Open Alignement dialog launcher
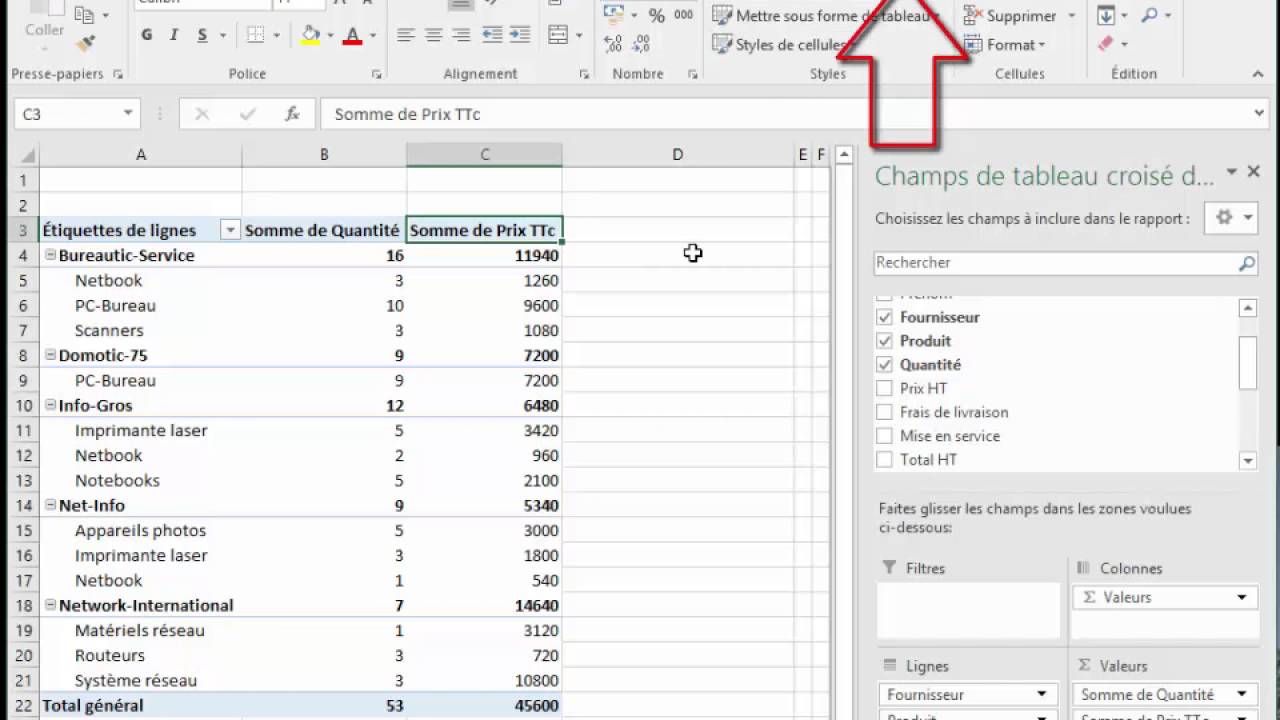 click(582, 74)
